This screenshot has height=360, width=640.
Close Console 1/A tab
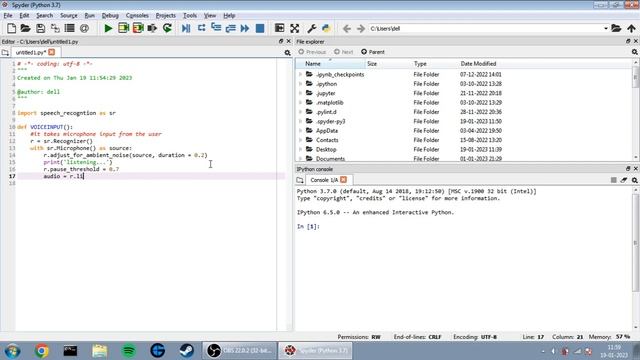tap(344, 180)
